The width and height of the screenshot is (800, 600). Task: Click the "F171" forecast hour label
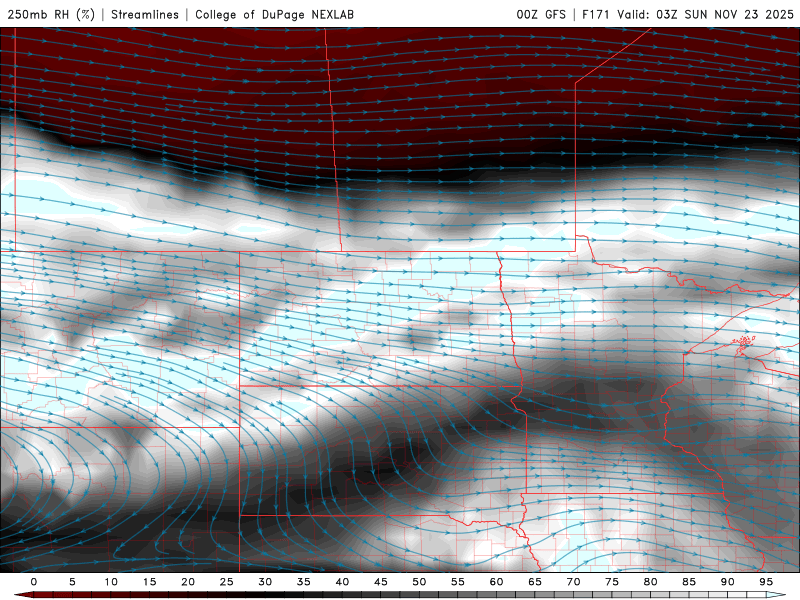[x=596, y=15]
